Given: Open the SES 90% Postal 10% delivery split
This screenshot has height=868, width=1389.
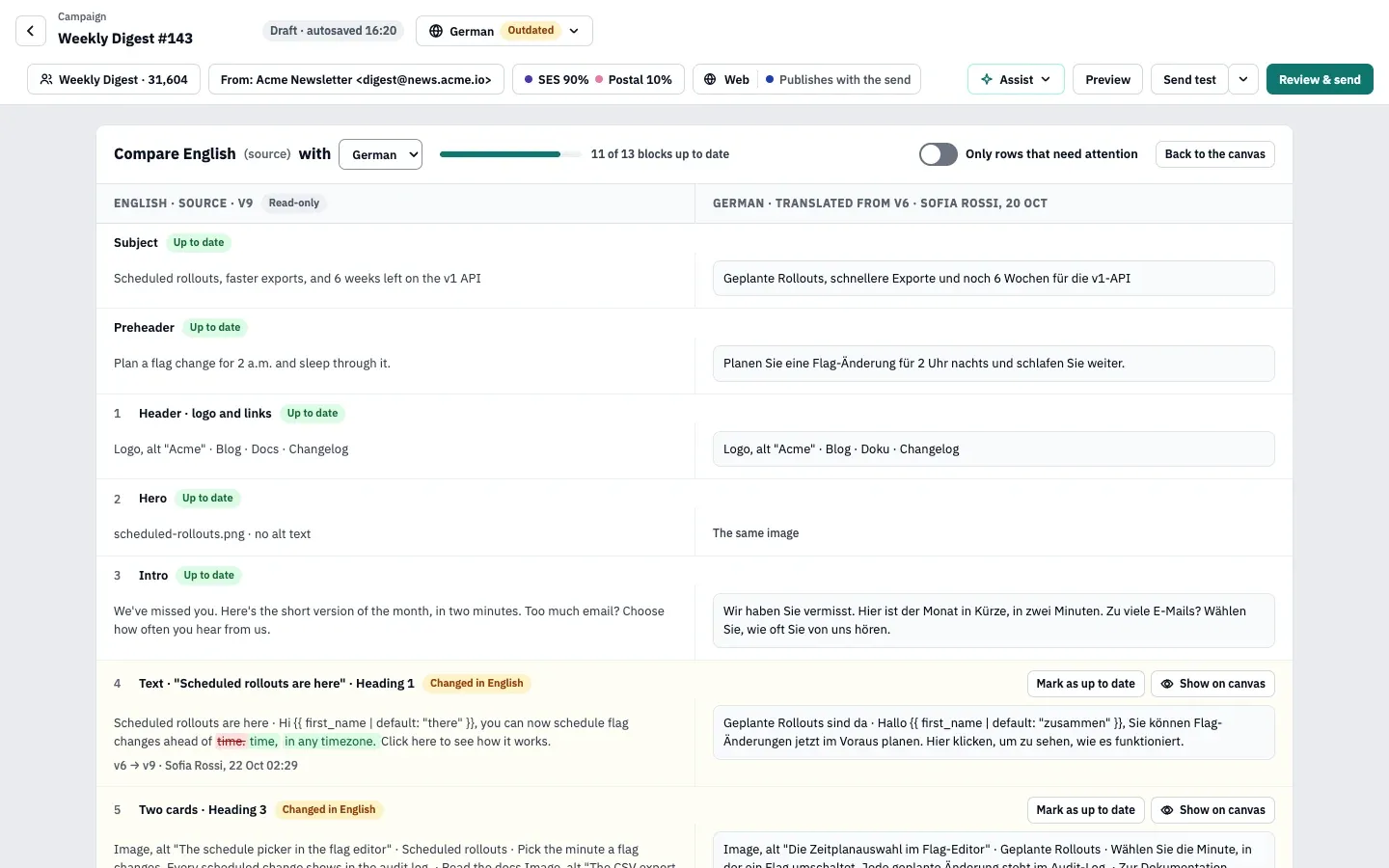Looking at the screenshot, I should pos(598,79).
